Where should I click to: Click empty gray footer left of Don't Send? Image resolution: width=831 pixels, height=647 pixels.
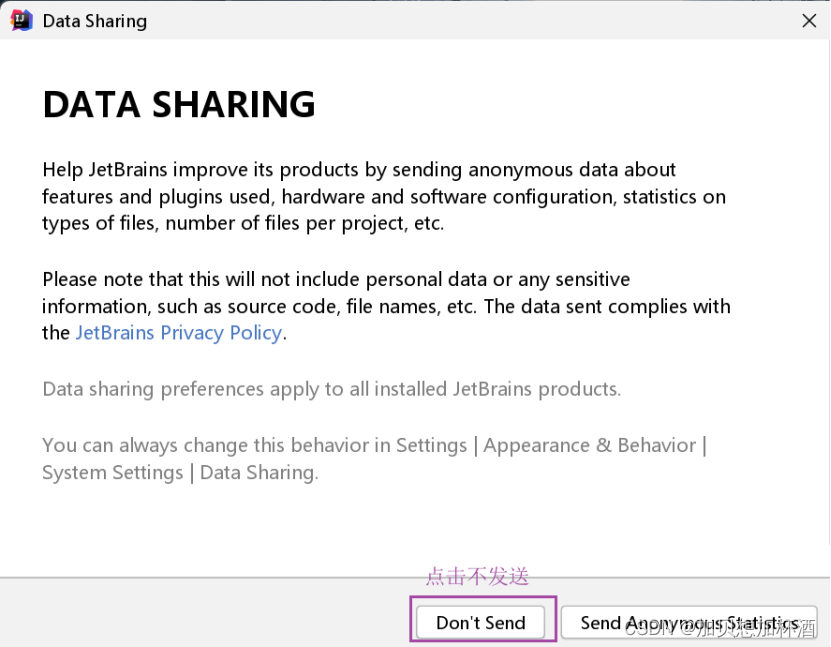200,612
